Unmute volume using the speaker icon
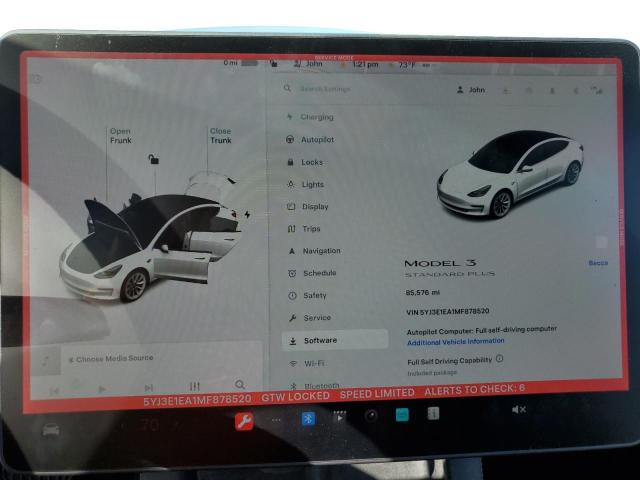Screen dimensions: 640x480 519,410
